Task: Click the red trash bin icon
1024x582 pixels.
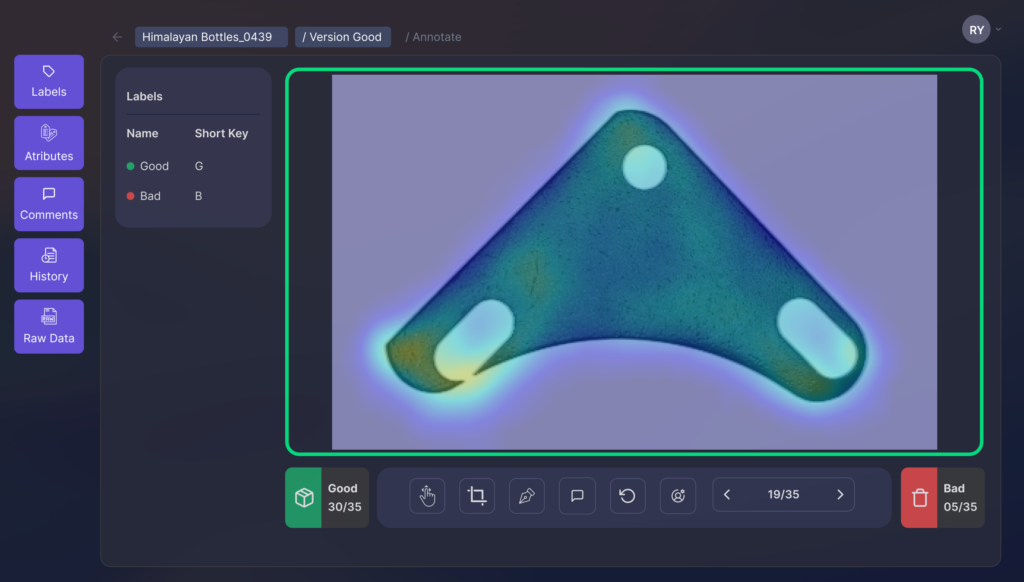Action: click(x=919, y=498)
